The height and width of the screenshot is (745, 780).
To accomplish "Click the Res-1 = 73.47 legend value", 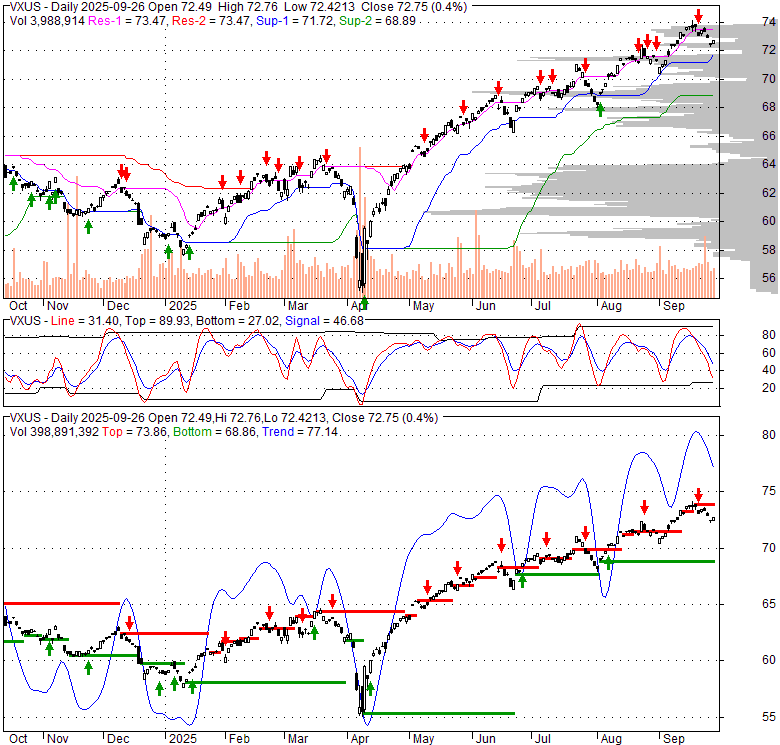I will [127, 21].
